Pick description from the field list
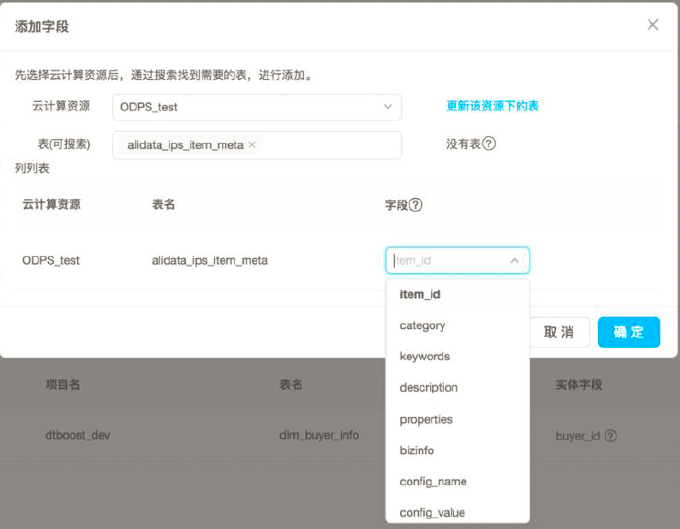Image resolution: width=680 pixels, height=529 pixels. tap(457, 388)
